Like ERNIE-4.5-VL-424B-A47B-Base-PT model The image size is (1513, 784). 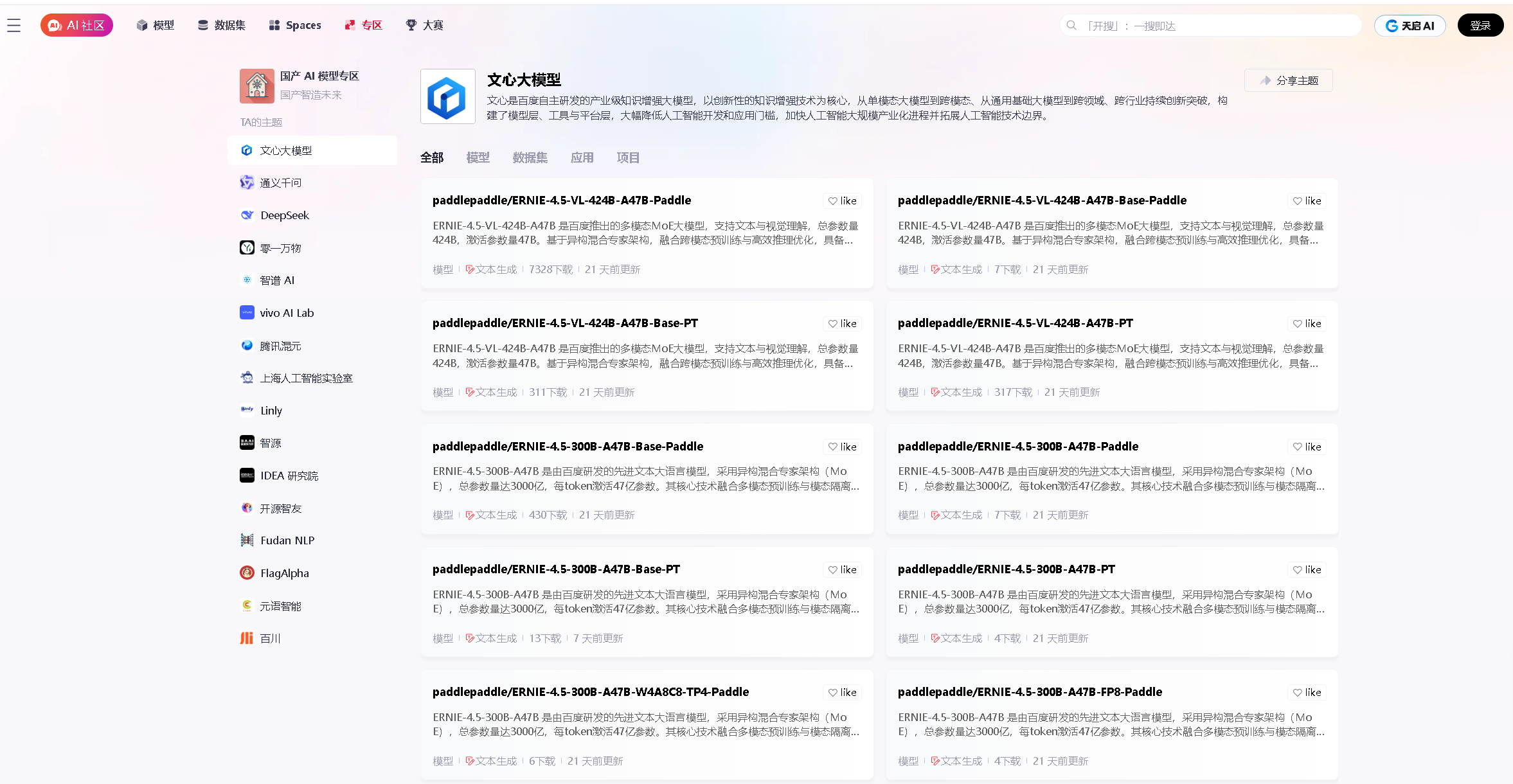click(842, 324)
